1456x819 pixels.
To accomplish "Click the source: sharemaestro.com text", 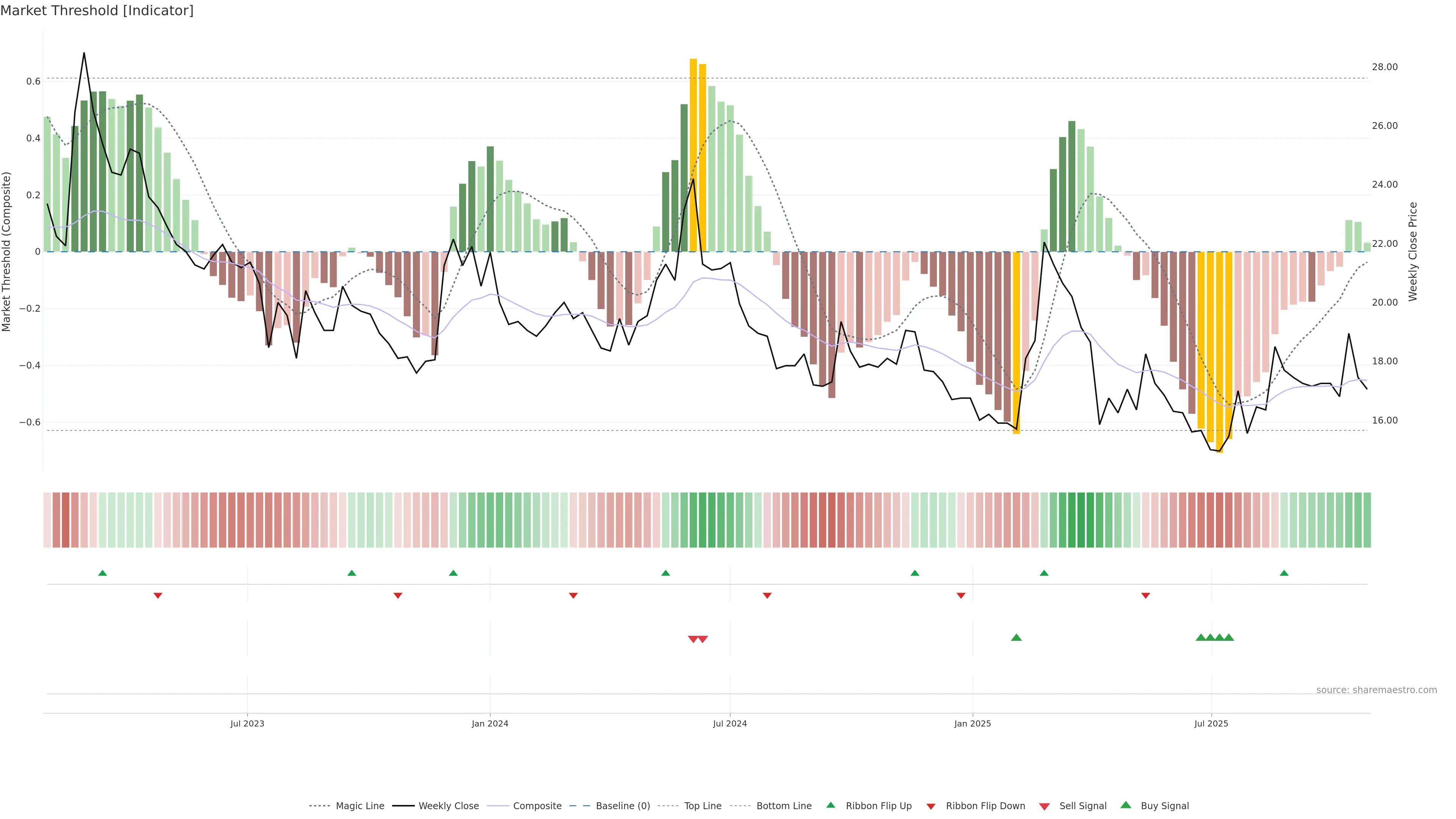I will (x=1376, y=690).
